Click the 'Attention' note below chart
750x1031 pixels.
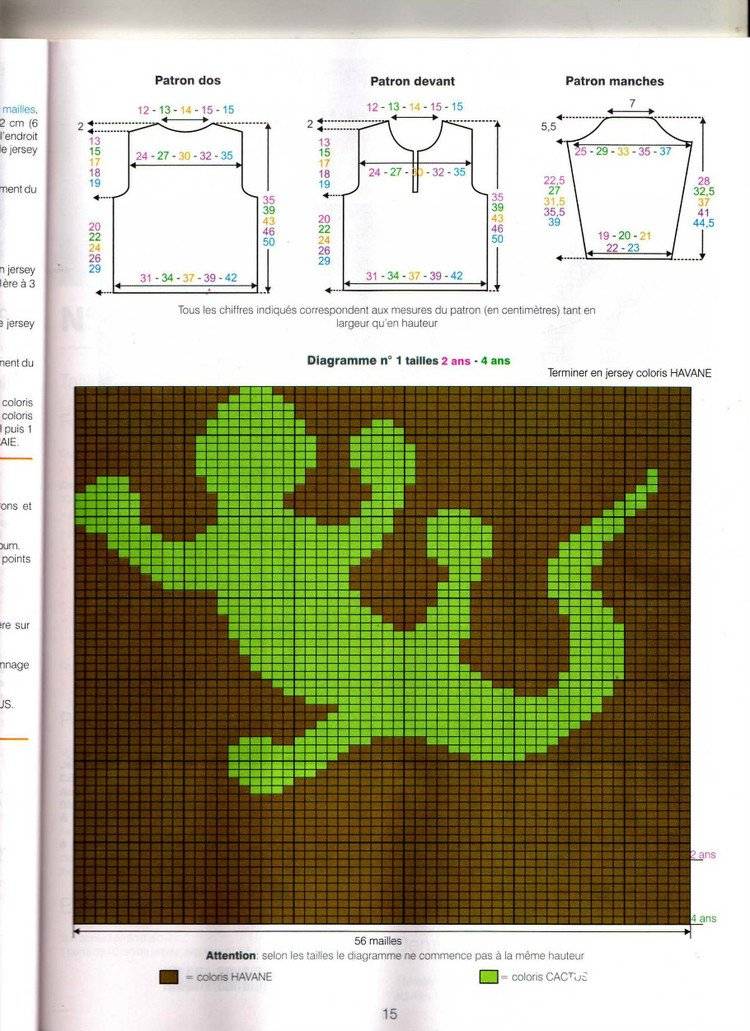pos(395,955)
